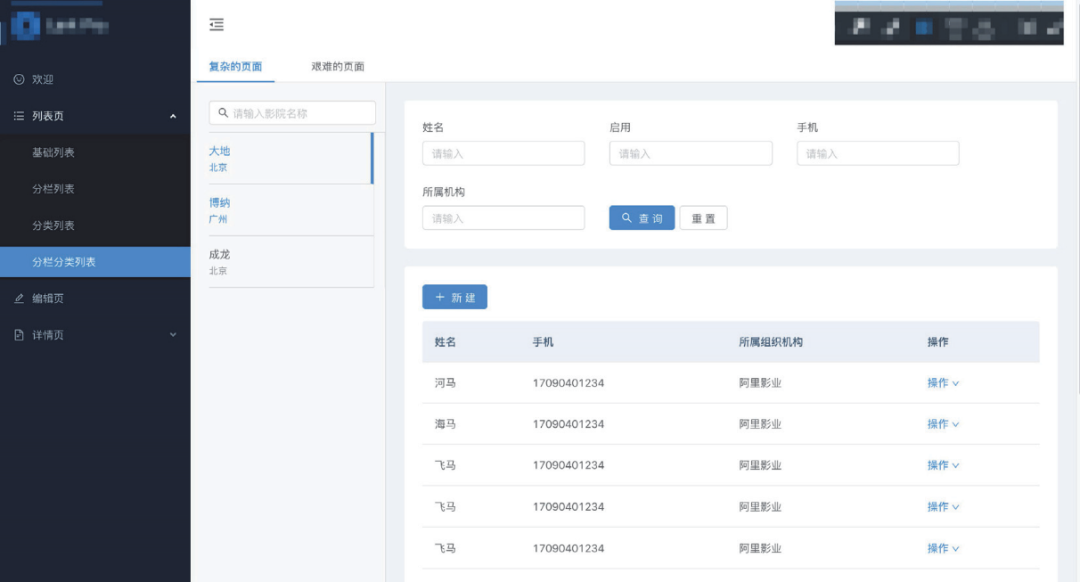The image size is (1080, 582).
Task: Open 分类列表 in sidebar
Action: click(x=95, y=225)
